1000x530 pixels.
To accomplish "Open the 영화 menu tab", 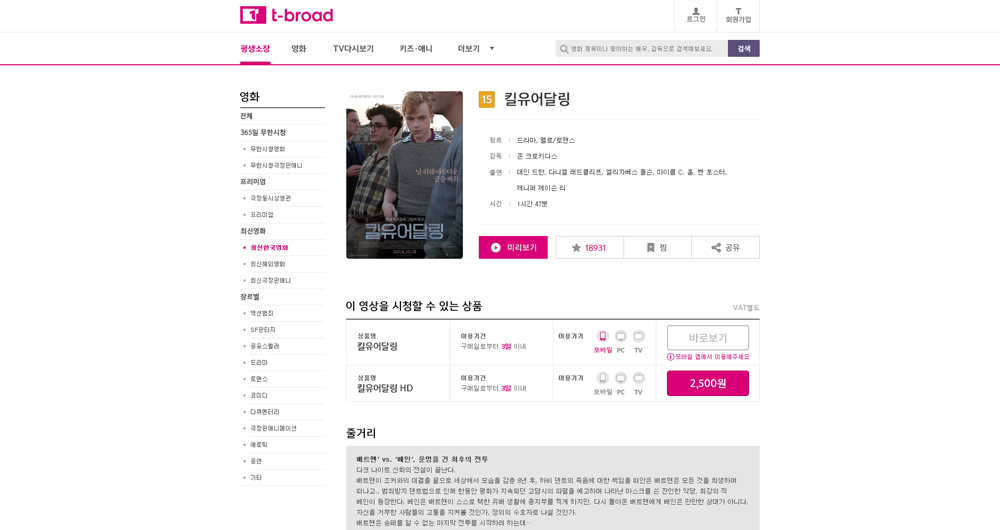I will click(x=298, y=48).
